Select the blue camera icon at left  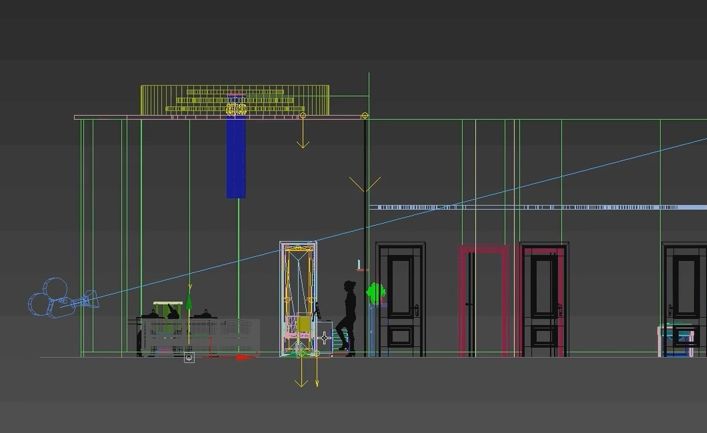55,303
